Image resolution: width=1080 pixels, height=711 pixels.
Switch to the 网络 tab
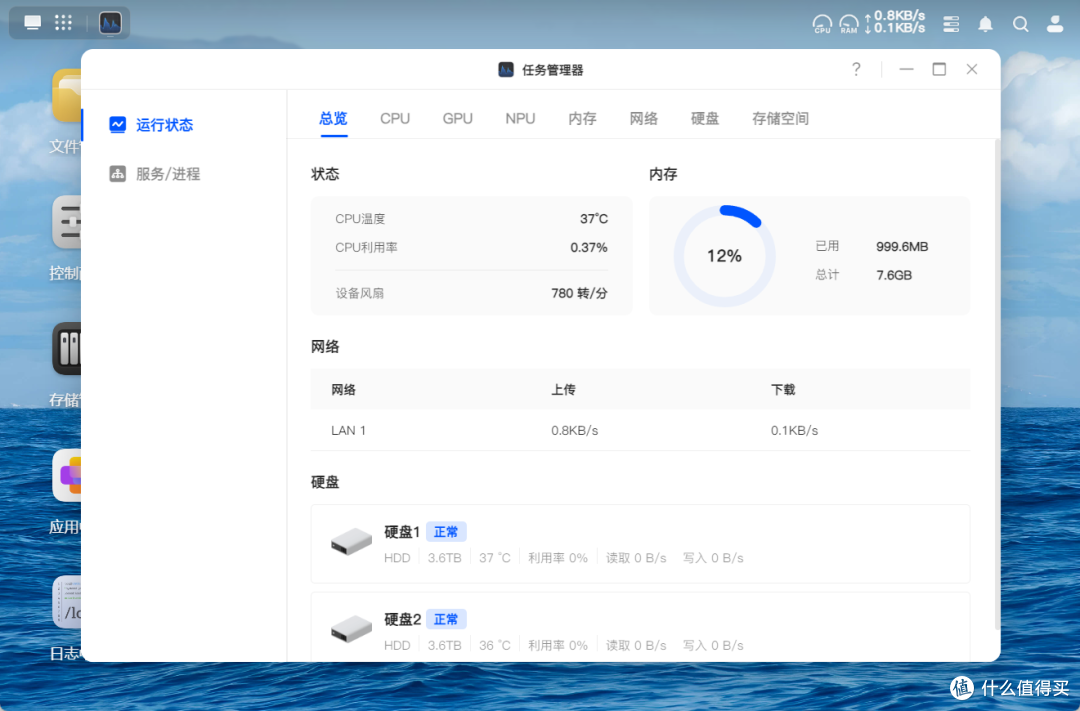(643, 118)
